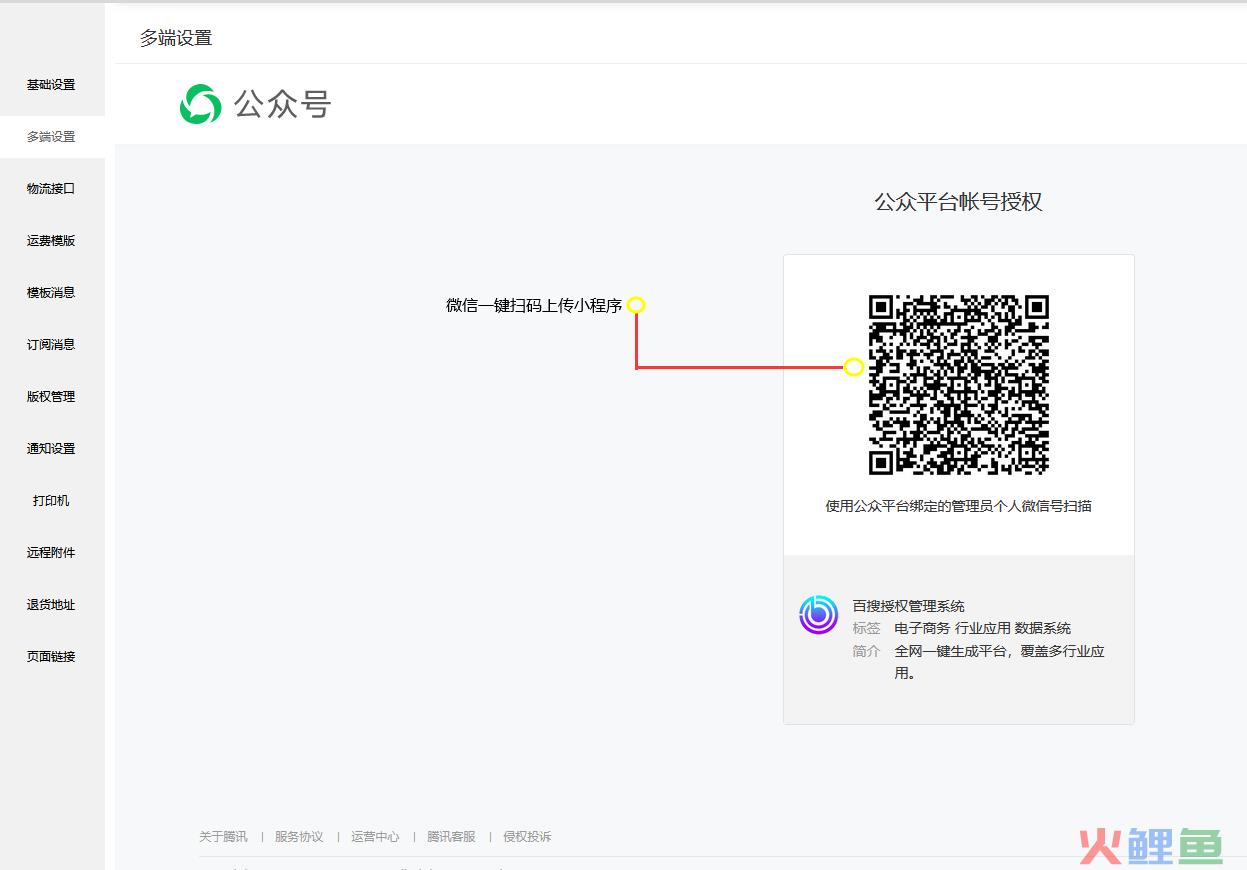Open the 服务协议 link
Viewport: 1247px width, 870px height.
[x=299, y=836]
